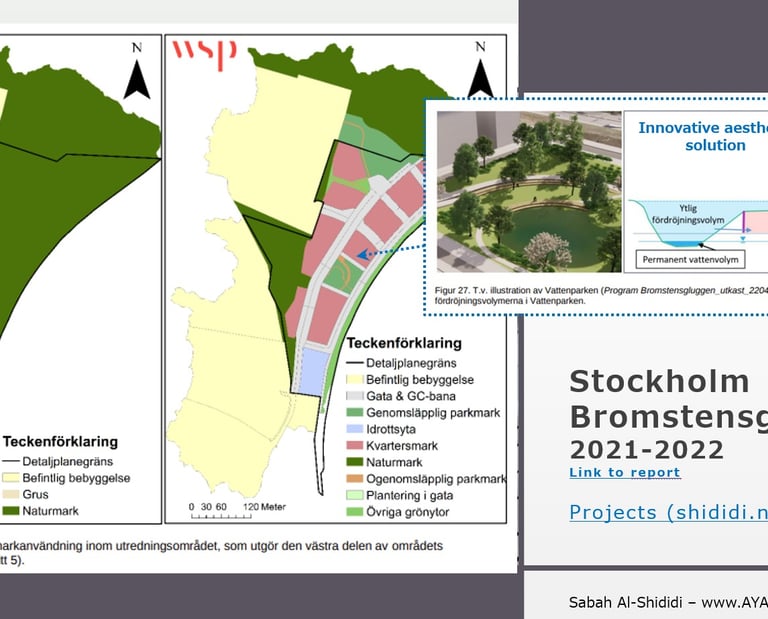
Task: Click the Plantering i gata legend swatch
Action: tap(355, 495)
